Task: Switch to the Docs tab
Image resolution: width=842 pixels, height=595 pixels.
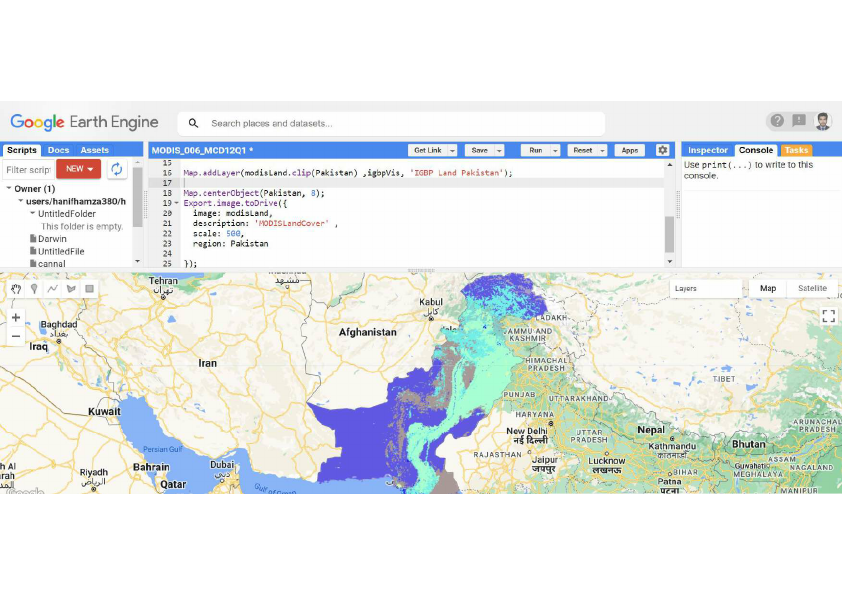Action: pos(58,150)
